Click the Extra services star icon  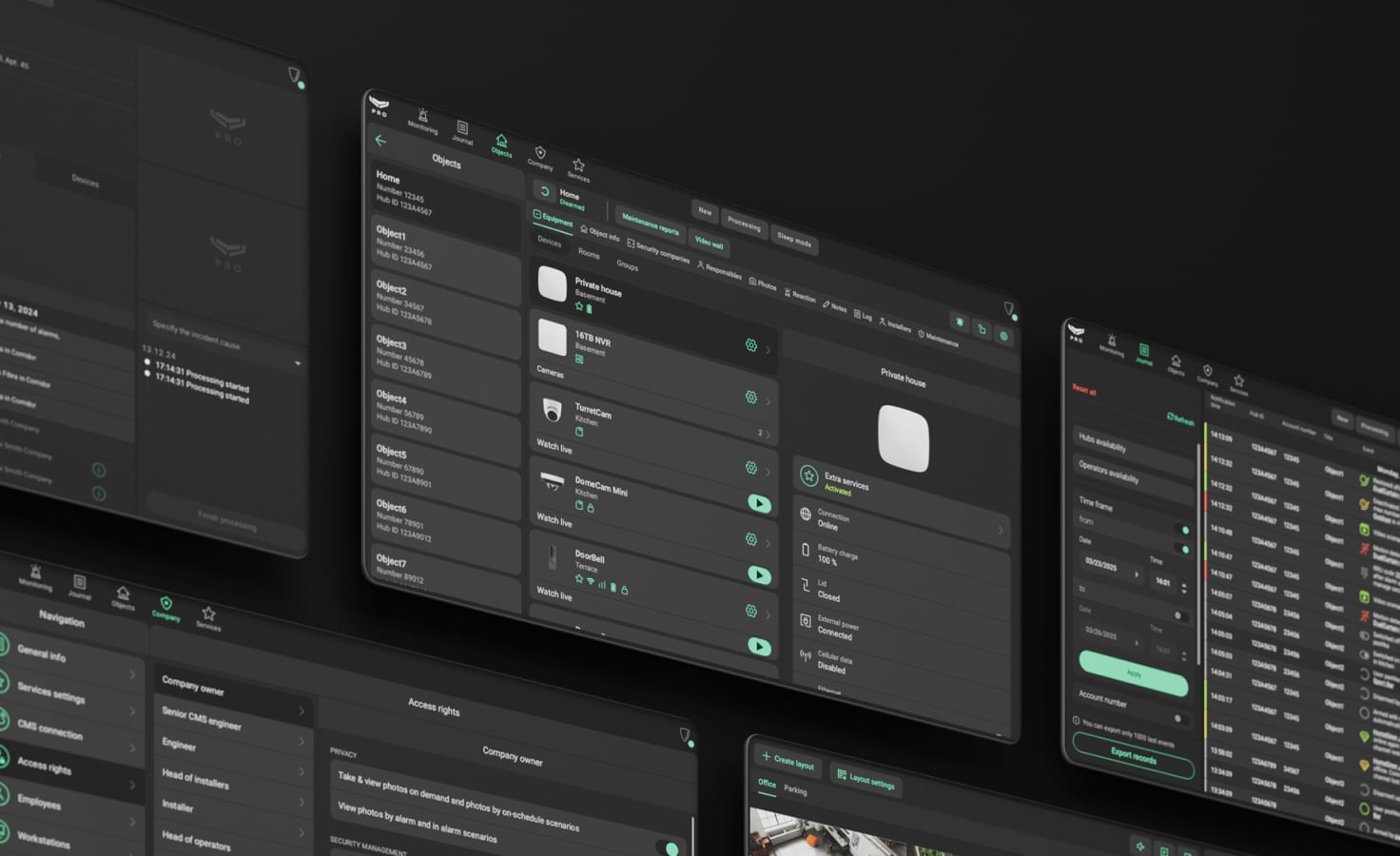[x=808, y=476]
